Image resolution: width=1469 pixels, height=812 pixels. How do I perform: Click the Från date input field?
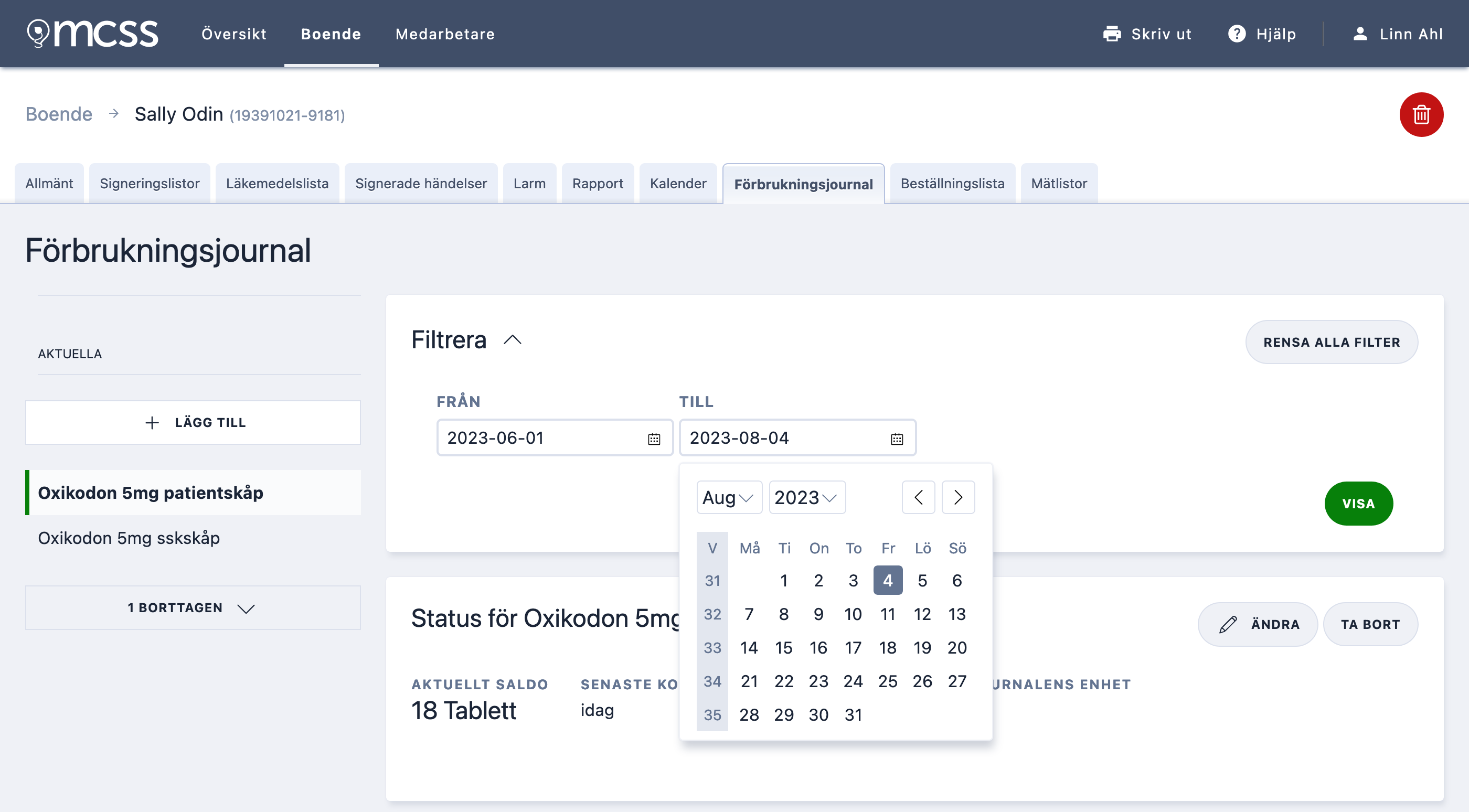[x=555, y=438]
